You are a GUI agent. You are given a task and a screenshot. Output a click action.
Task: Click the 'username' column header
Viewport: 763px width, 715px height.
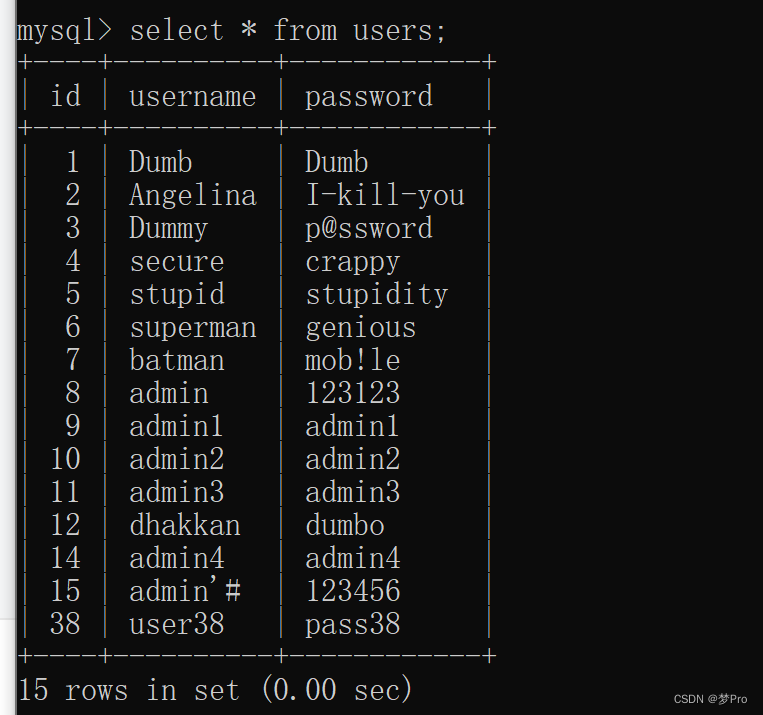192,96
